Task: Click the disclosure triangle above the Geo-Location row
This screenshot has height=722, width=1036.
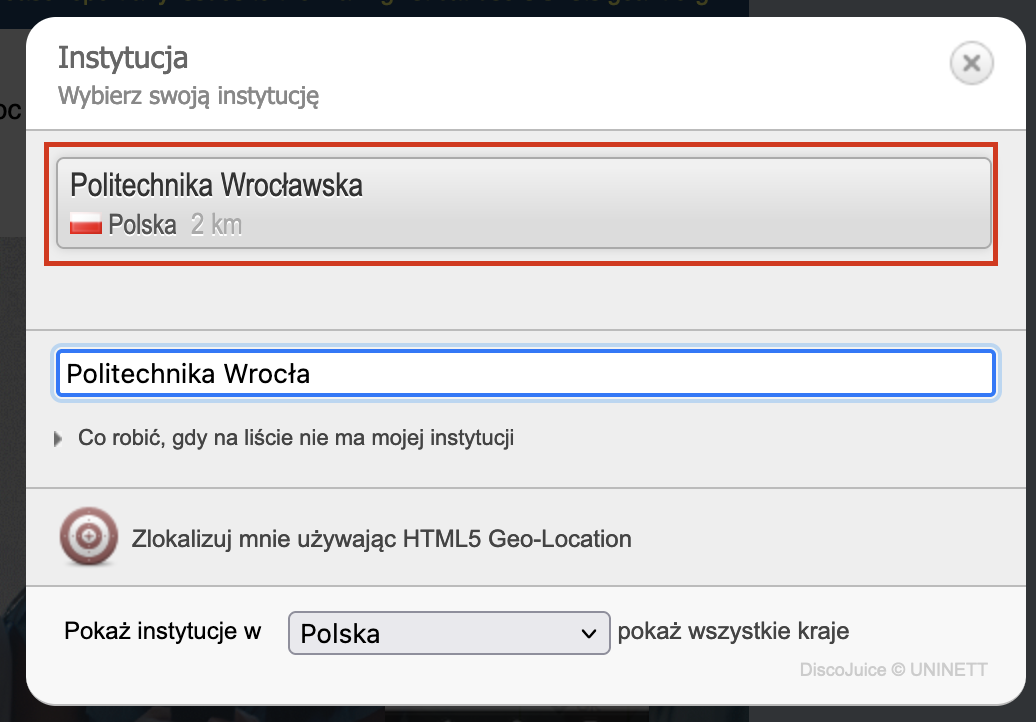Action: 58,437
